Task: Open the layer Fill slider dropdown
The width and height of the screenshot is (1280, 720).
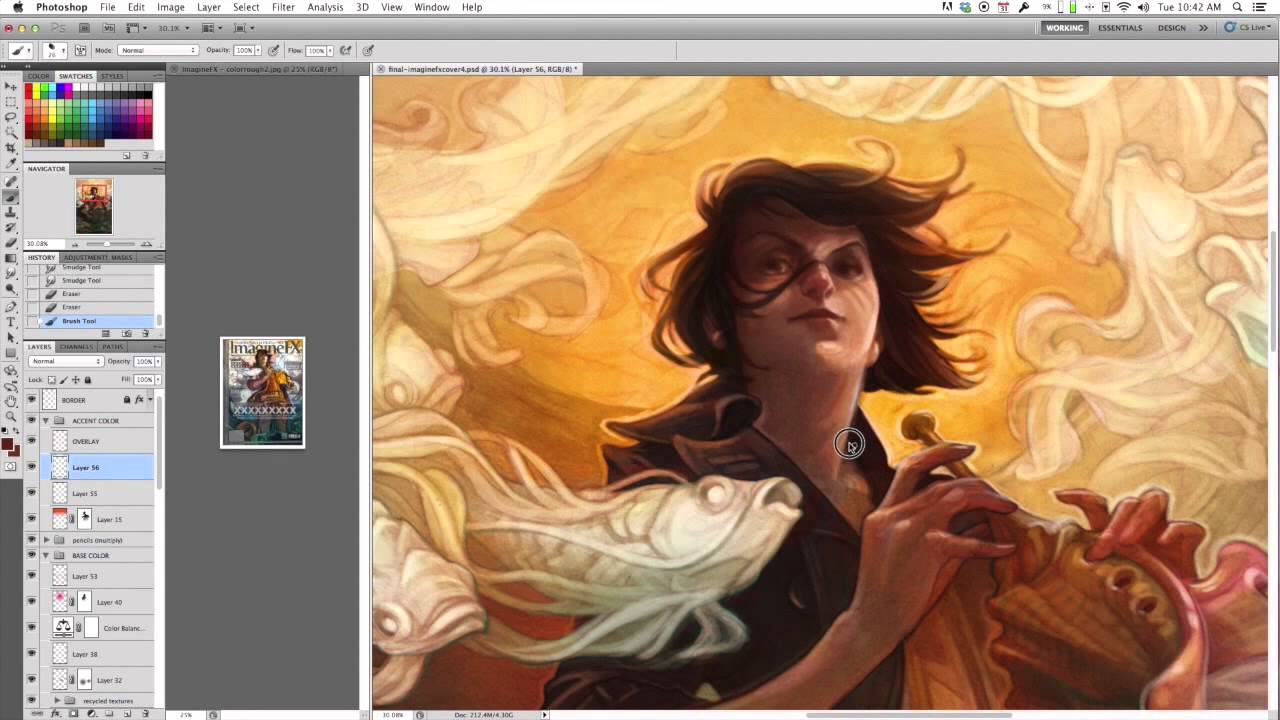Action: tap(157, 380)
